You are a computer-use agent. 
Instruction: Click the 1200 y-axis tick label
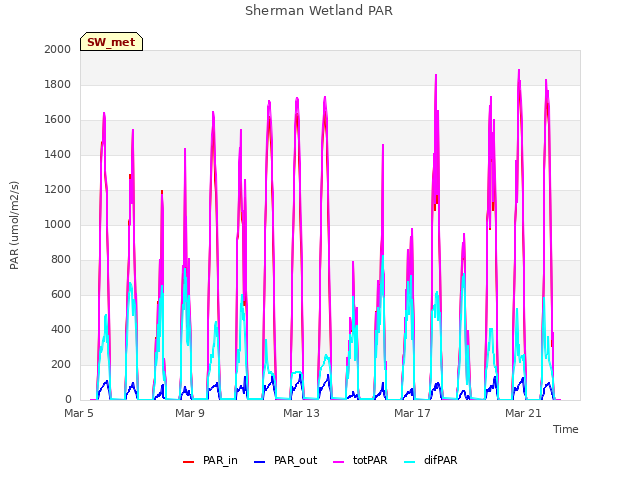pyautogui.click(x=58, y=189)
